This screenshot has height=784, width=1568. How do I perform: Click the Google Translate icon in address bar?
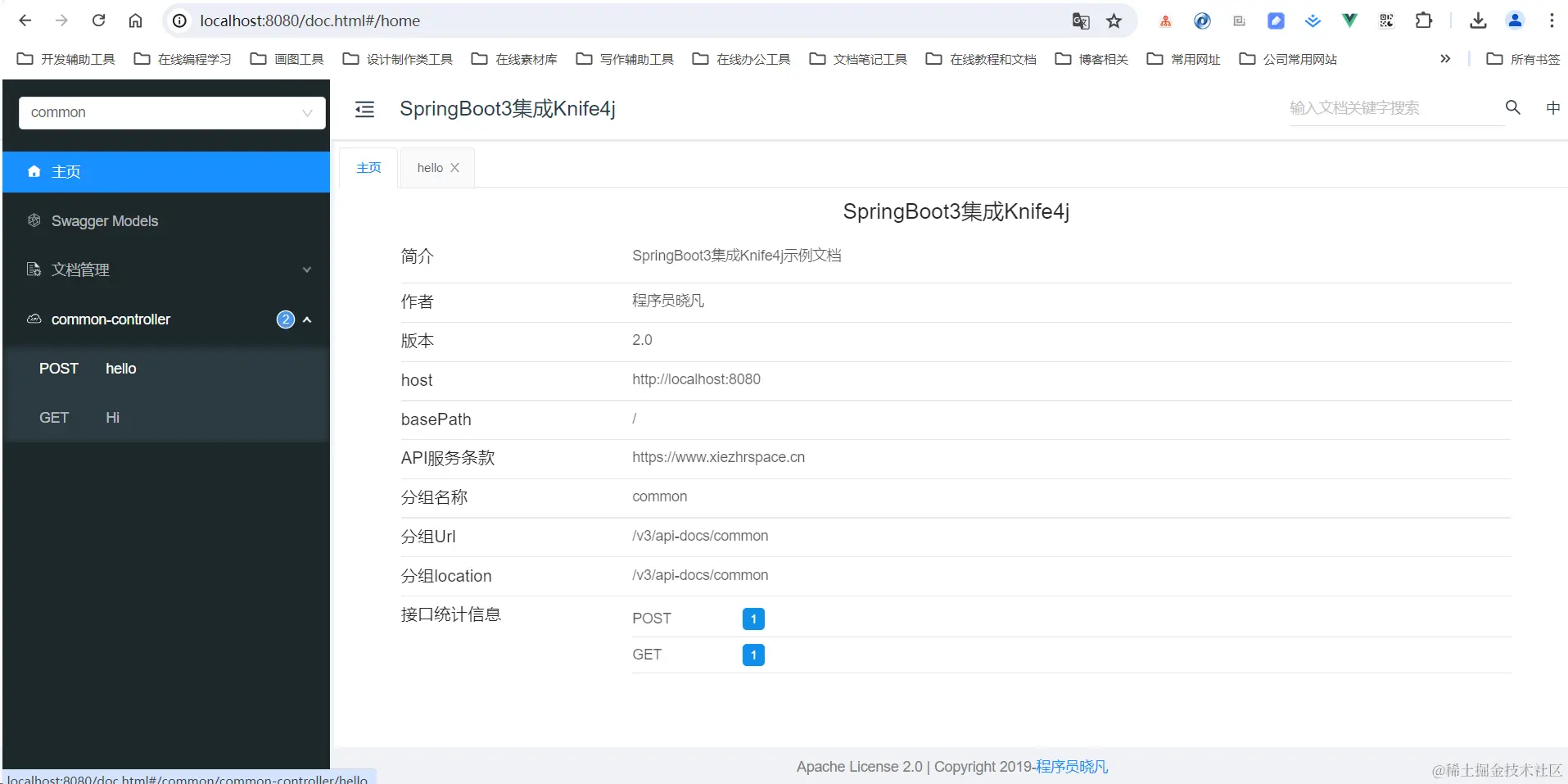click(1081, 20)
